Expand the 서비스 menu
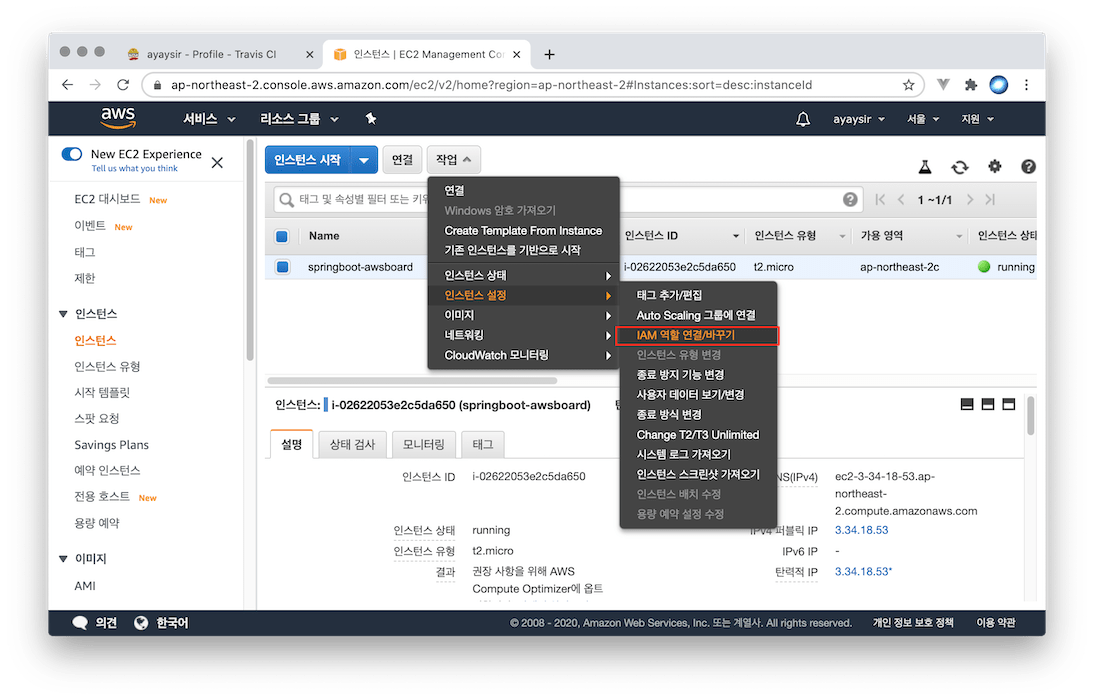 tap(209, 119)
